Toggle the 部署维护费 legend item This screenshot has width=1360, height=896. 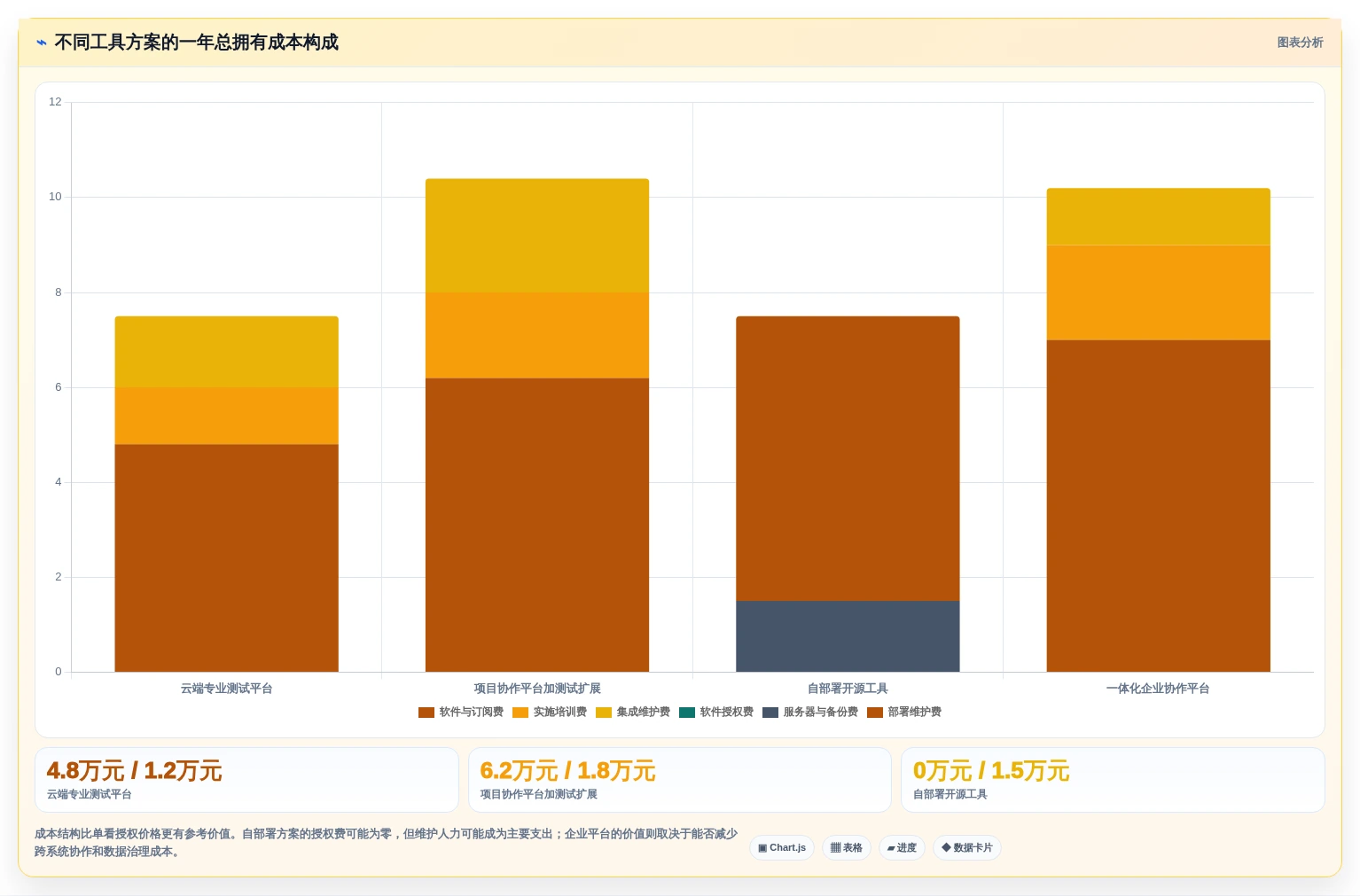click(x=904, y=713)
